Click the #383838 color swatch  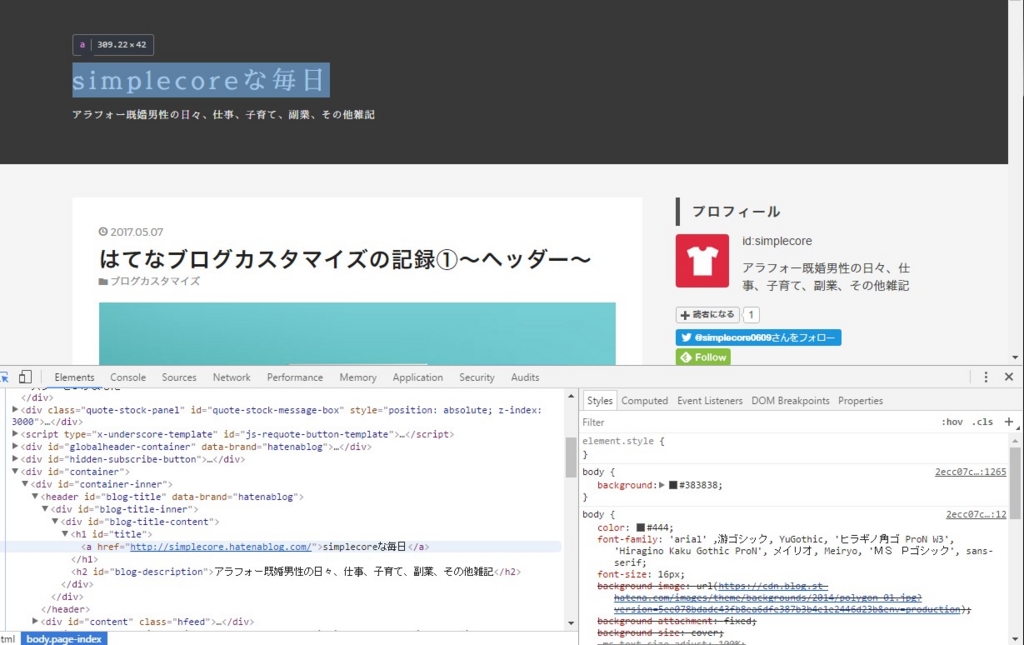(674, 484)
